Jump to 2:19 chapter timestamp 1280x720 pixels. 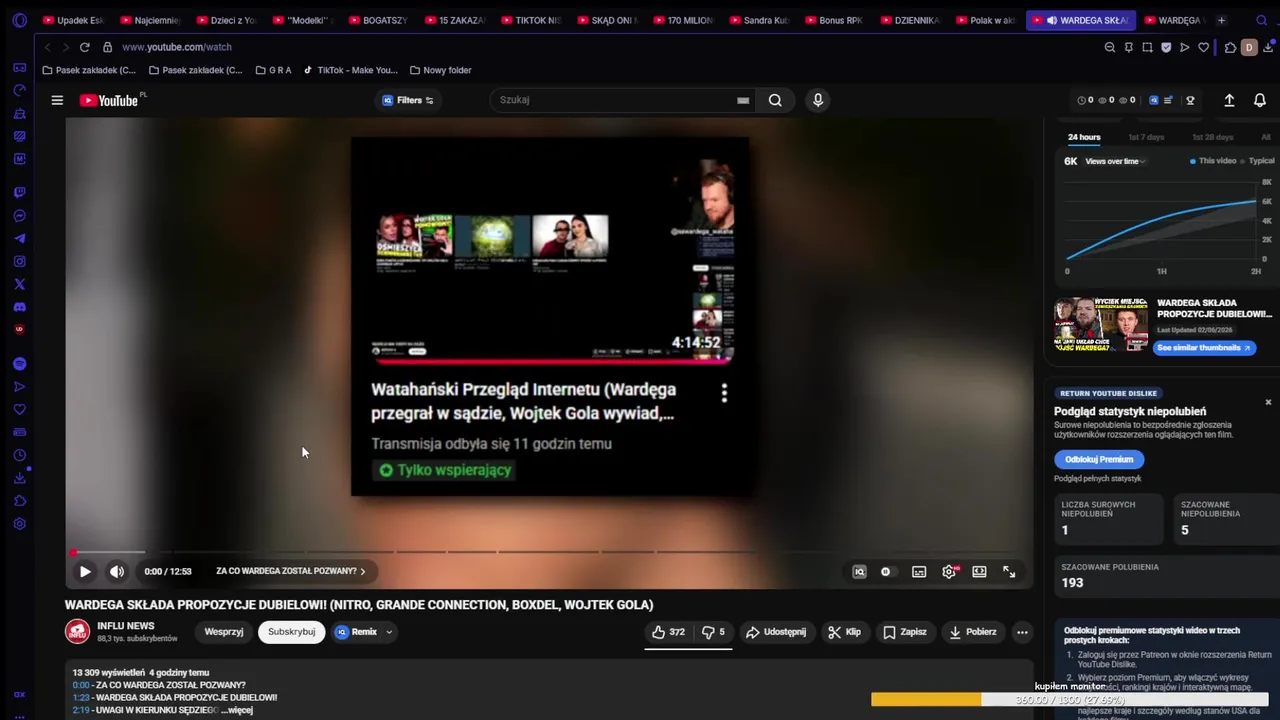[x=80, y=710]
